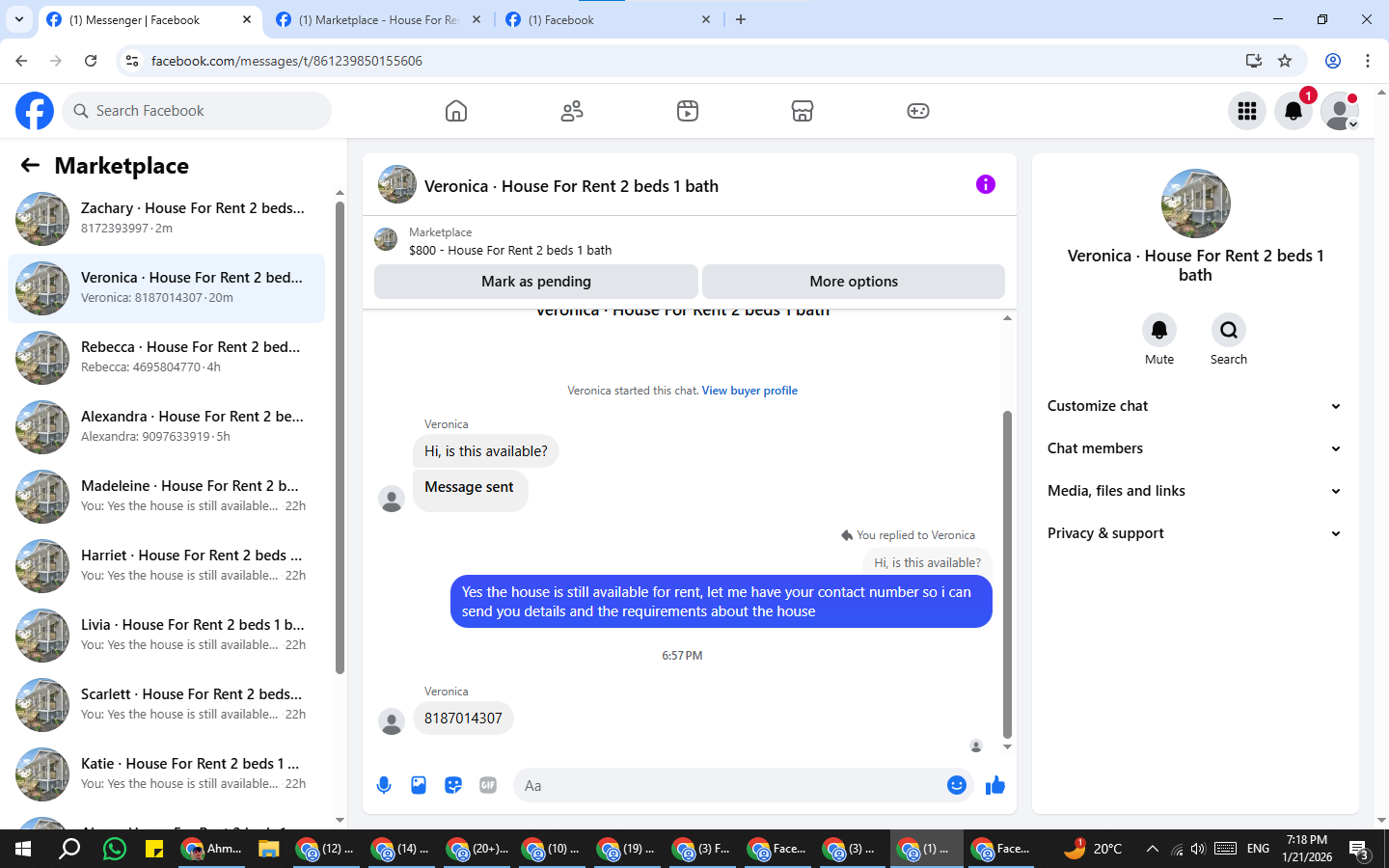Click Veronica's large profile thumbnail in right panel
The width and height of the screenshot is (1389, 868).
1196,203
